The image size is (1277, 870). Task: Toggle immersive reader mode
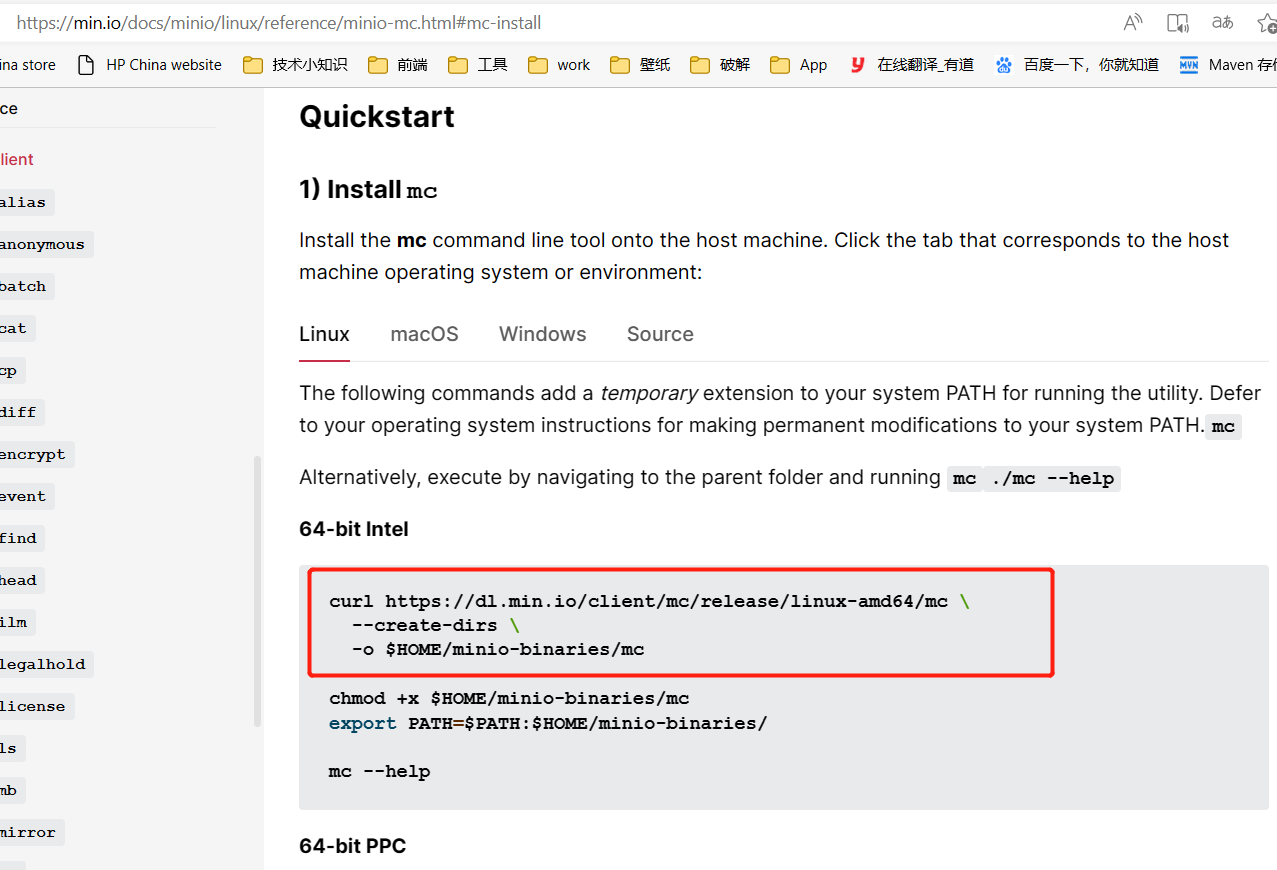point(1177,22)
